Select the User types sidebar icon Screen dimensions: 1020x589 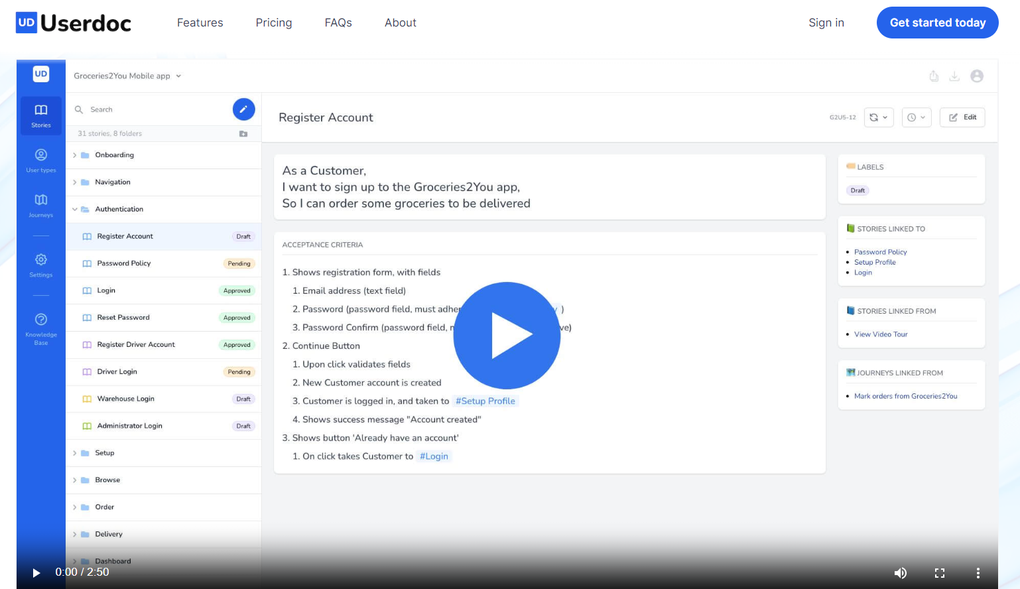pos(40,160)
